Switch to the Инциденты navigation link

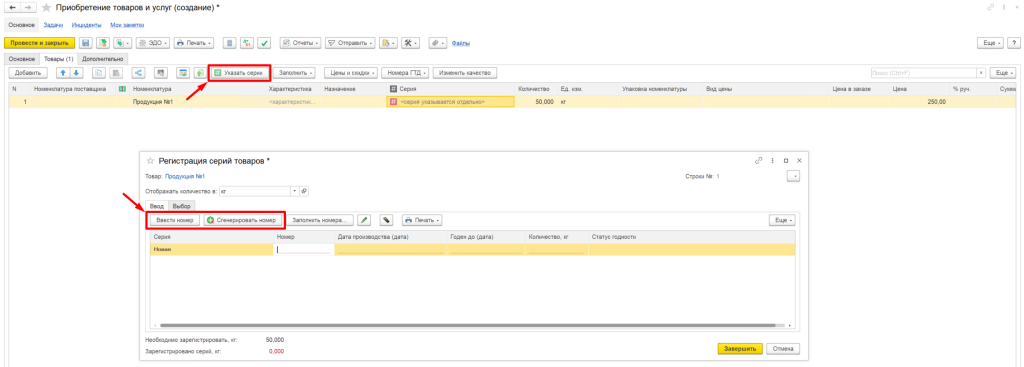(86, 25)
